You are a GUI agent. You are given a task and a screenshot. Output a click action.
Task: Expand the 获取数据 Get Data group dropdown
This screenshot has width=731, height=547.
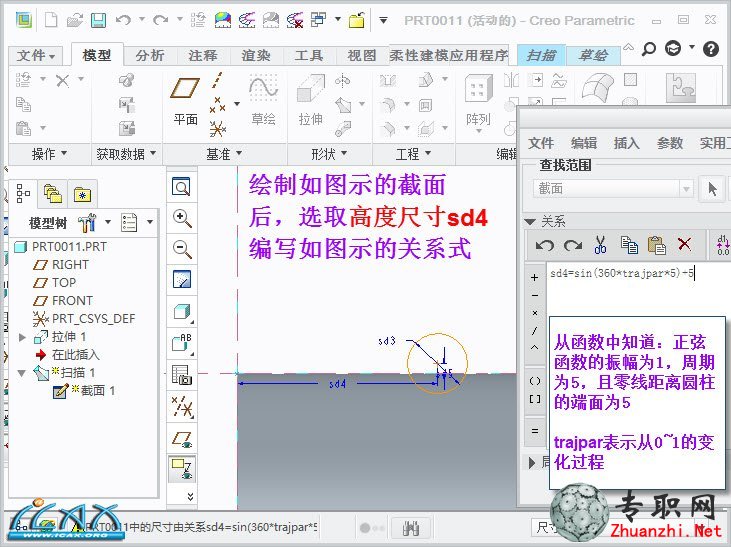[126, 153]
